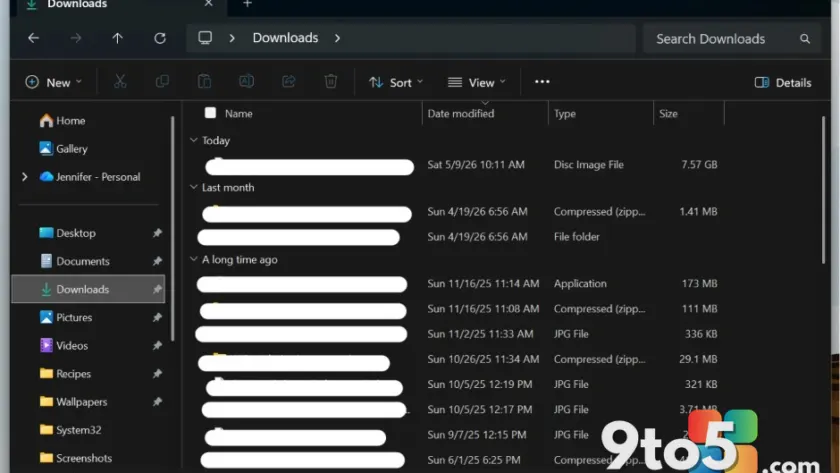This screenshot has width=840, height=473.
Task: Click the Paste clipboard icon
Action: pyautogui.click(x=204, y=81)
